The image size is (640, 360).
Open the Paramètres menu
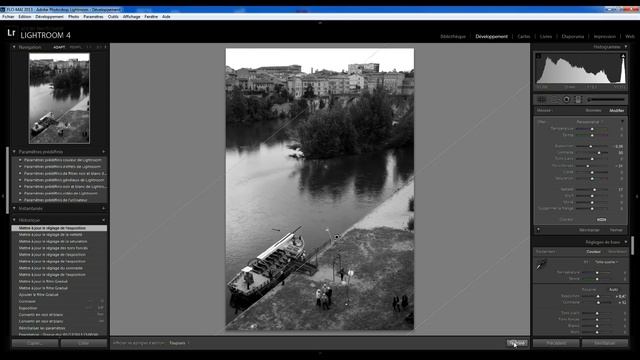[93, 17]
